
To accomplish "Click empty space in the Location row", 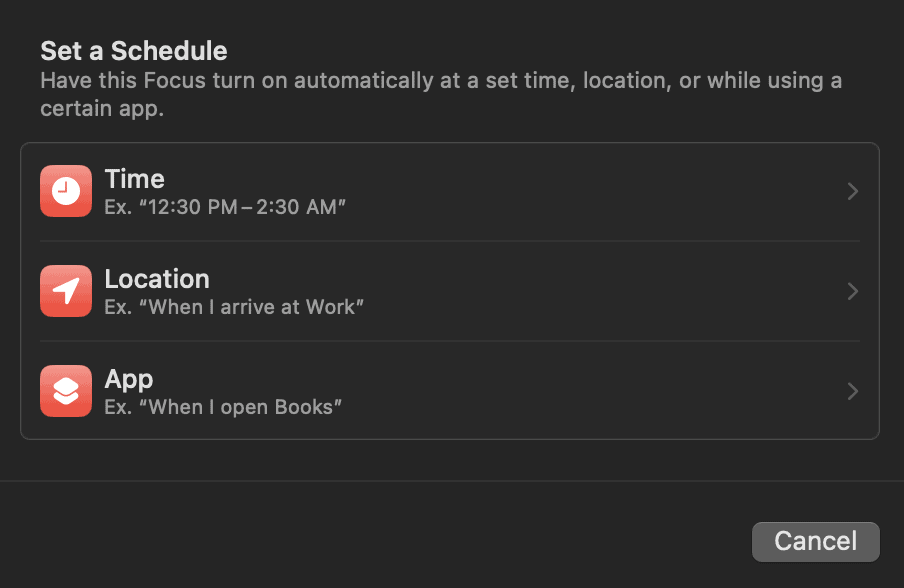I will click(600, 291).
